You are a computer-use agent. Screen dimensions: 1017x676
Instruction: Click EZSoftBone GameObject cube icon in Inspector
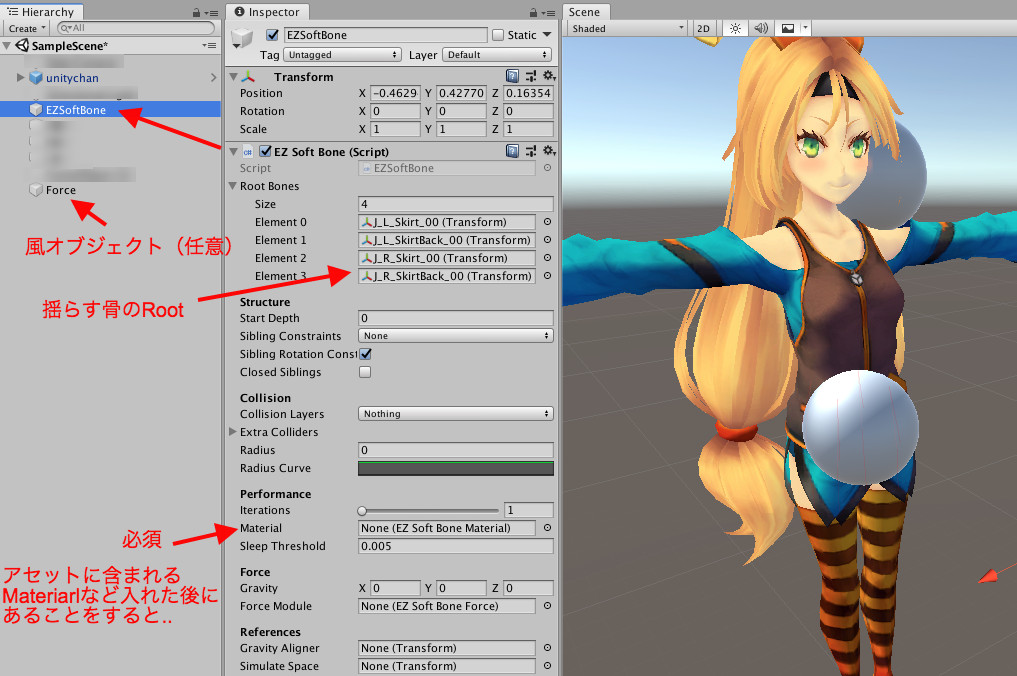coord(243,38)
